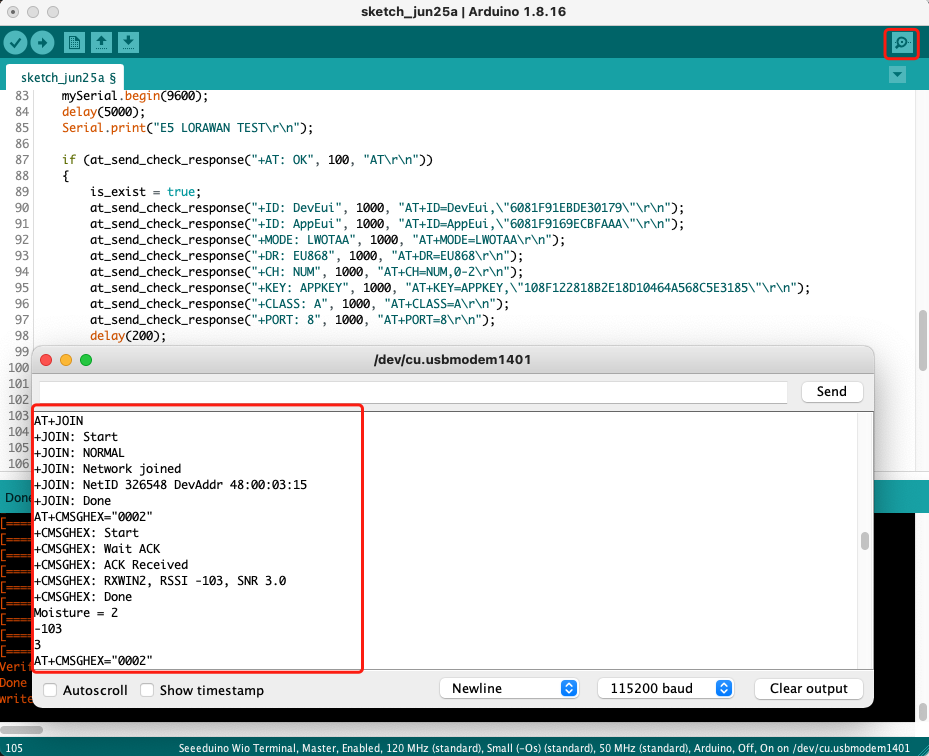The image size is (929, 756).
Task: Click line number 105 in the status bar
Action: click(x=14, y=748)
